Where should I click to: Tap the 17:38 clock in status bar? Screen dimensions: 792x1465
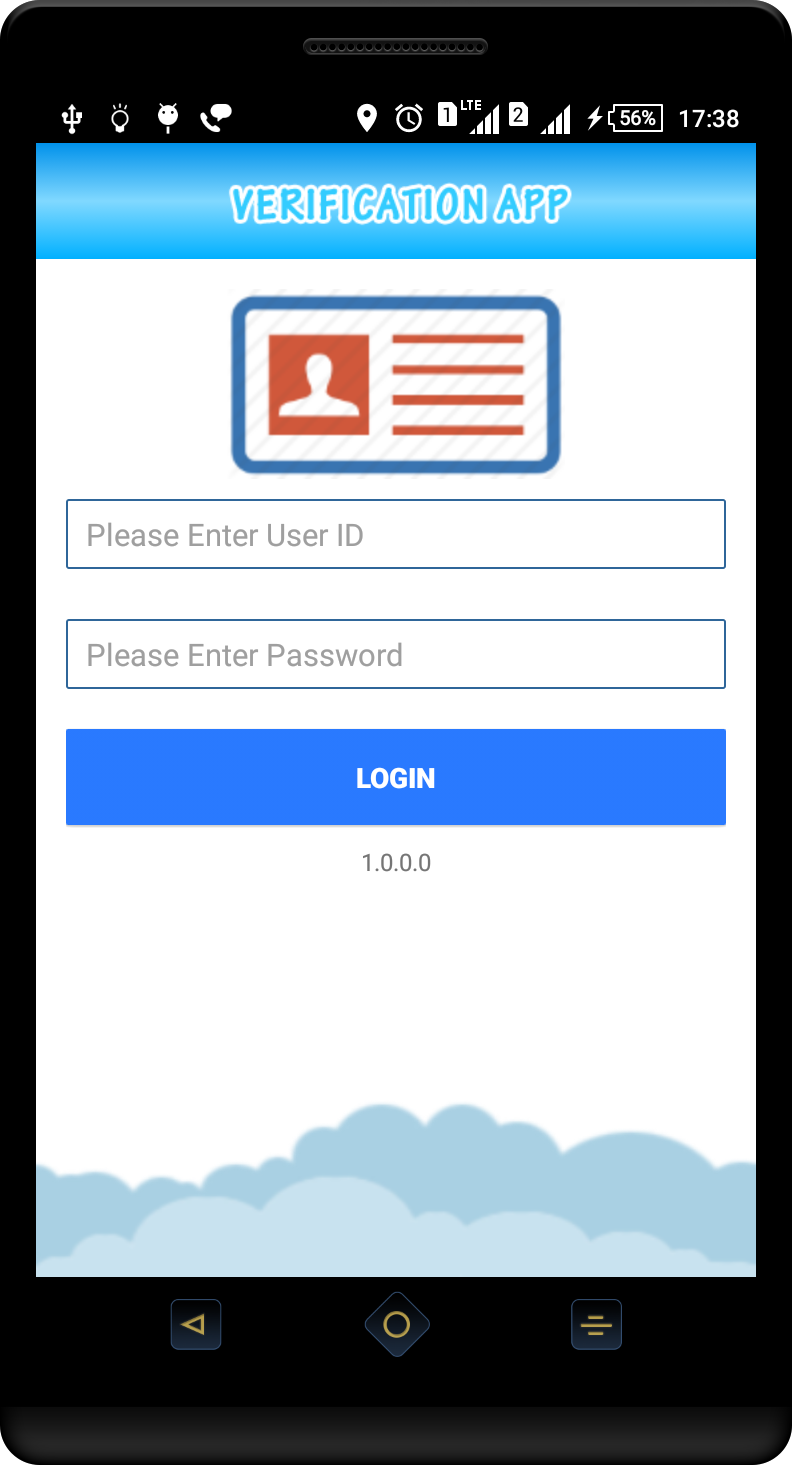click(x=708, y=119)
